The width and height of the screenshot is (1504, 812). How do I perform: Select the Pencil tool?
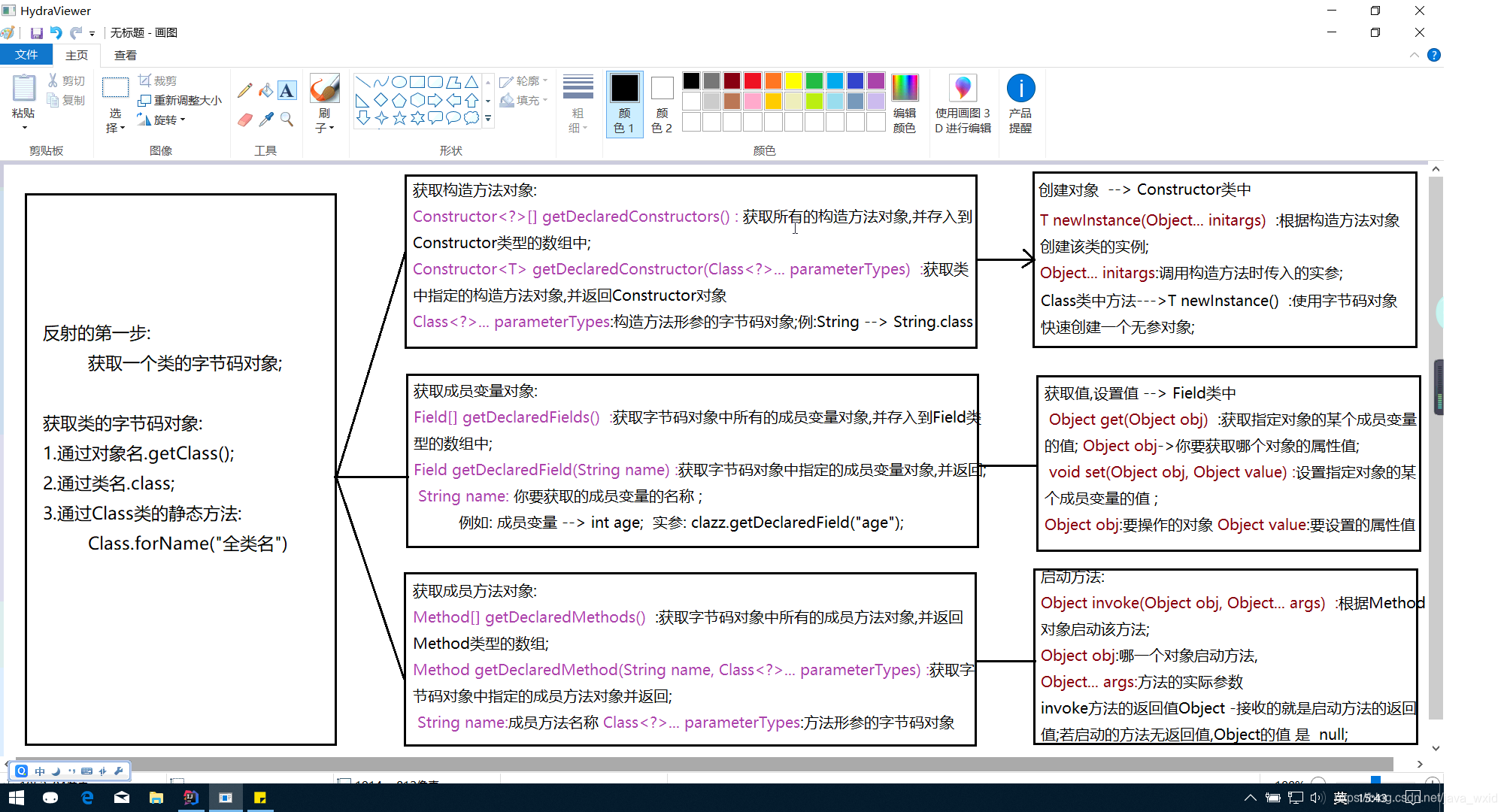tap(244, 90)
